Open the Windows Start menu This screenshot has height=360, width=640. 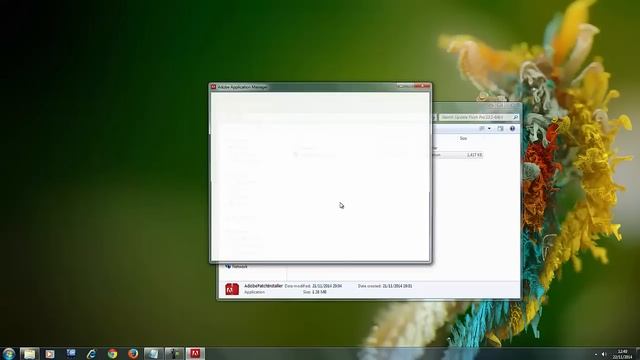click(8, 353)
